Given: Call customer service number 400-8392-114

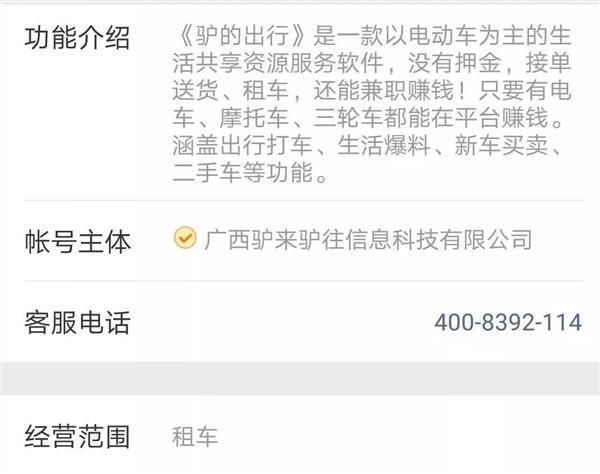Looking at the screenshot, I should point(508,322).
